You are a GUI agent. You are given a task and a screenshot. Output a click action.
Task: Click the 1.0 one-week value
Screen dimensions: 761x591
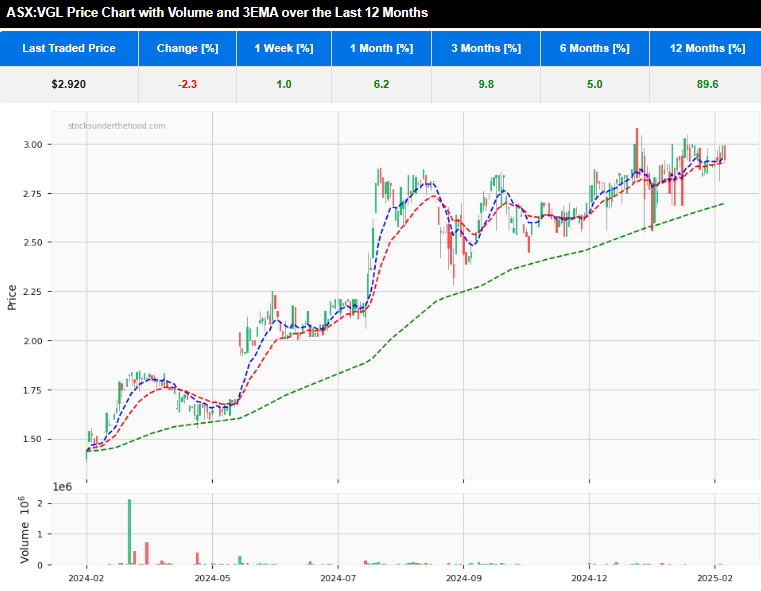pos(284,84)
